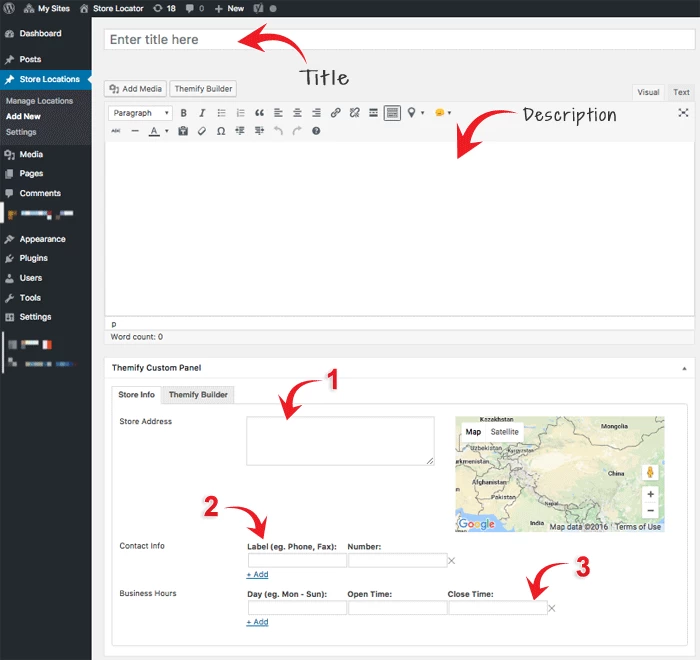
Task: Switch map to Satellite view
Action: point(504,432)
